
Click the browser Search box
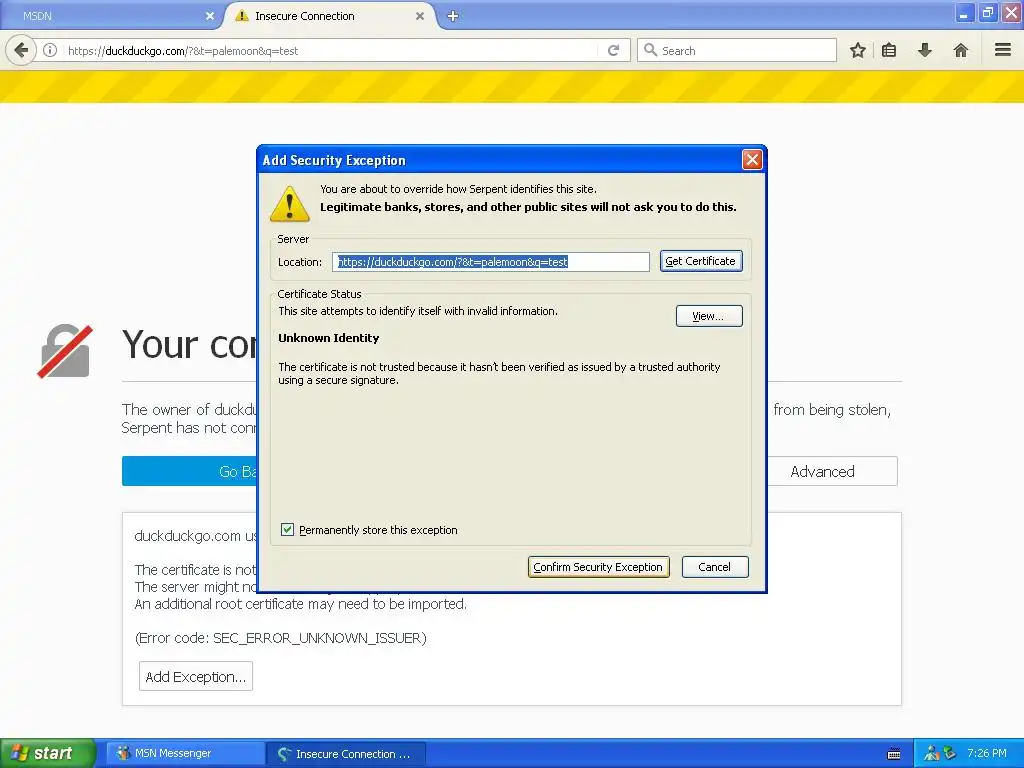point(737,50)
